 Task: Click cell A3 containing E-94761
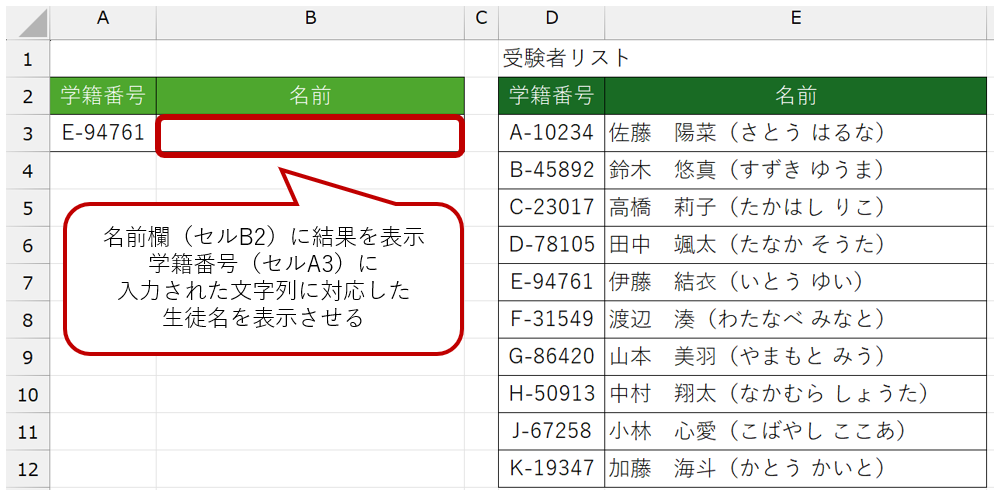click(x=103, y=133)
